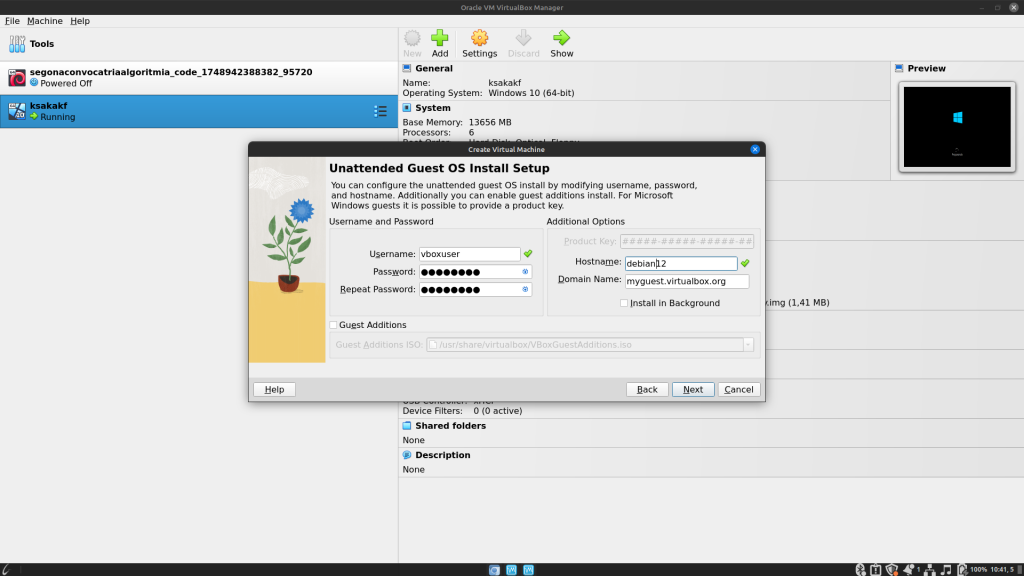Click the Add machine toolbar icon
Image resolution: width=1024 pixels, height=576 pixels.
440,38
